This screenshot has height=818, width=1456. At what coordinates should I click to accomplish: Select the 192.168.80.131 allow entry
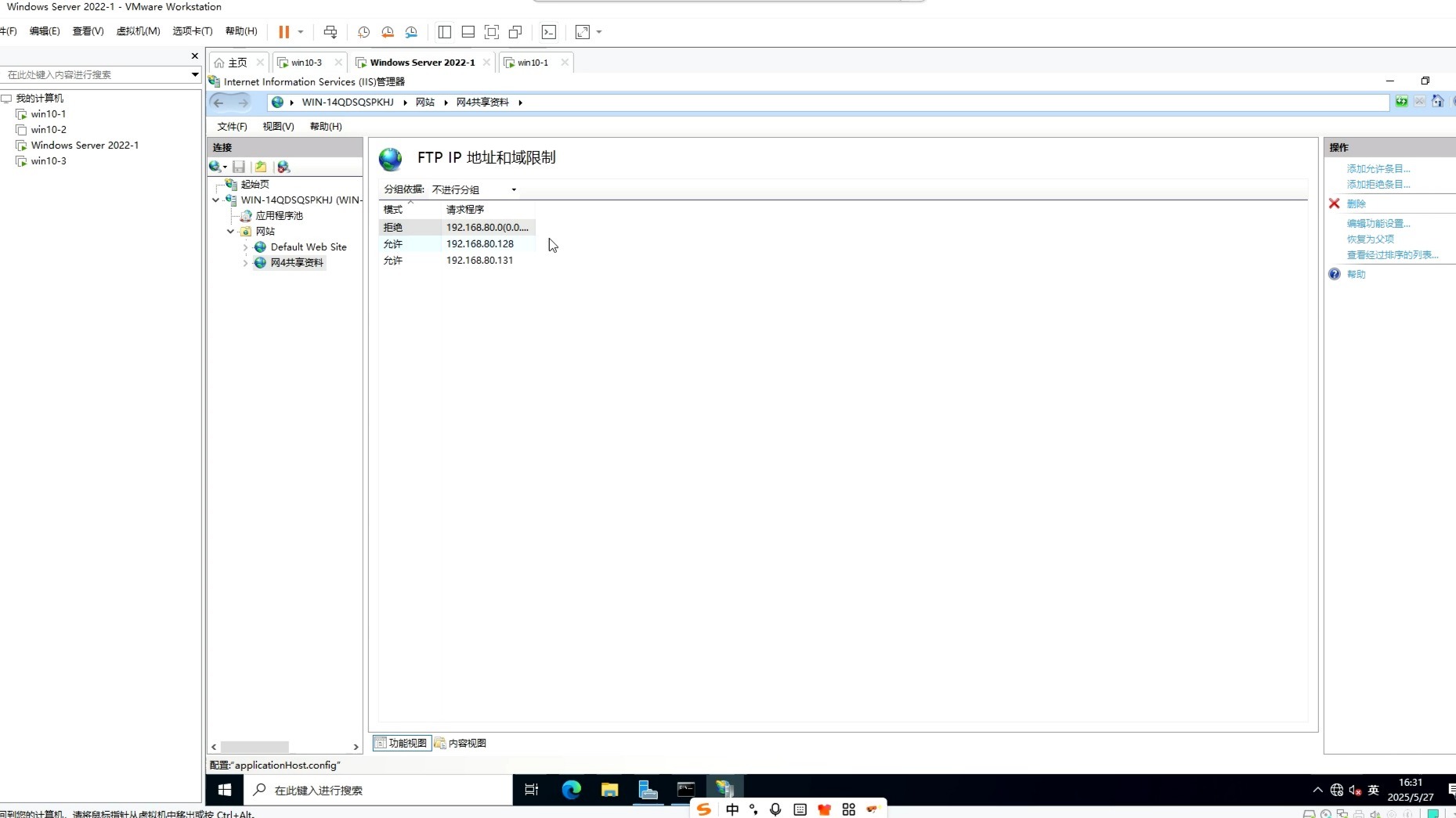(x=457, y=260)
